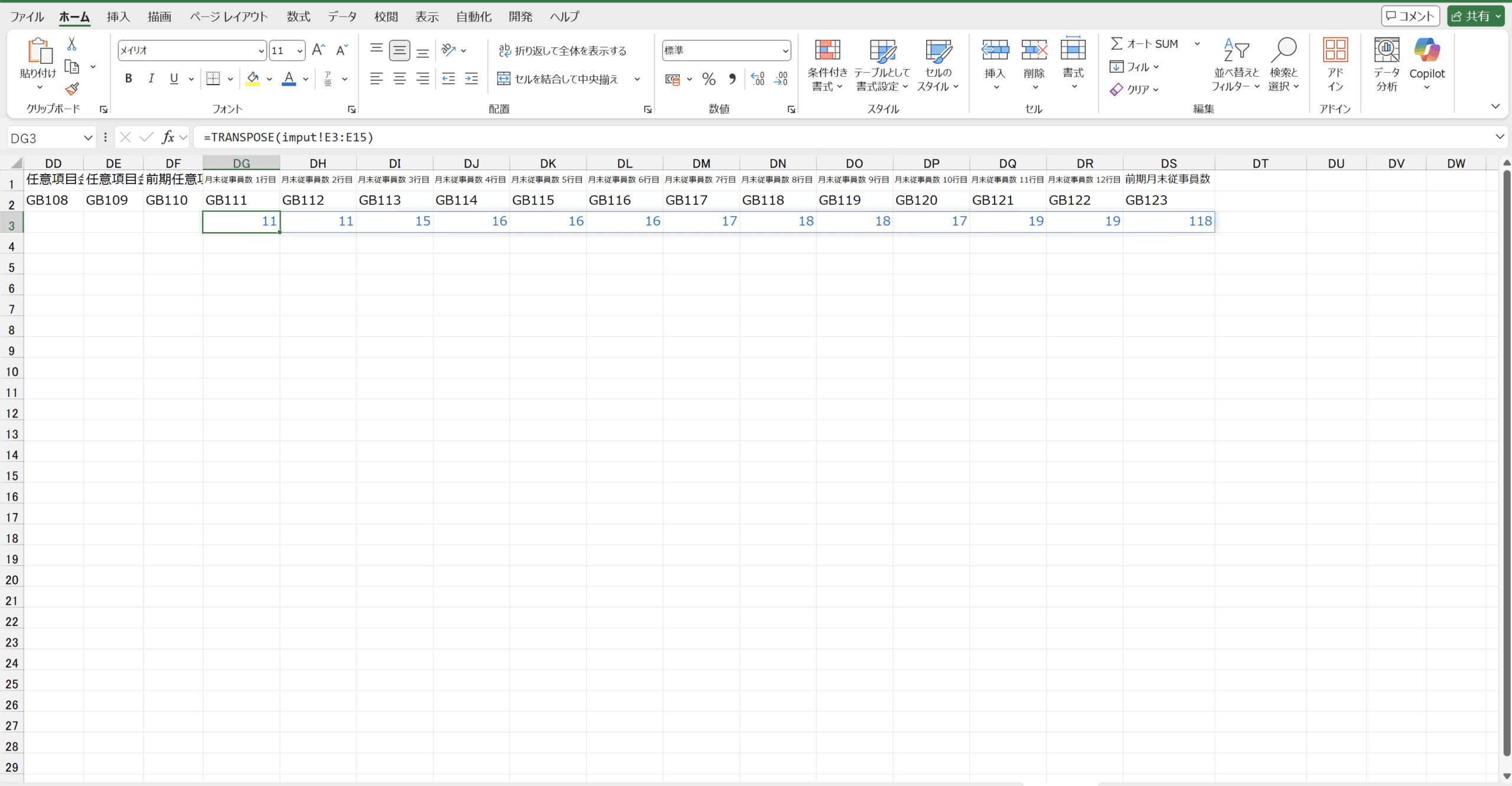Click the コメント button
Screen dimensions: 1512x786
pos(1409,17)
